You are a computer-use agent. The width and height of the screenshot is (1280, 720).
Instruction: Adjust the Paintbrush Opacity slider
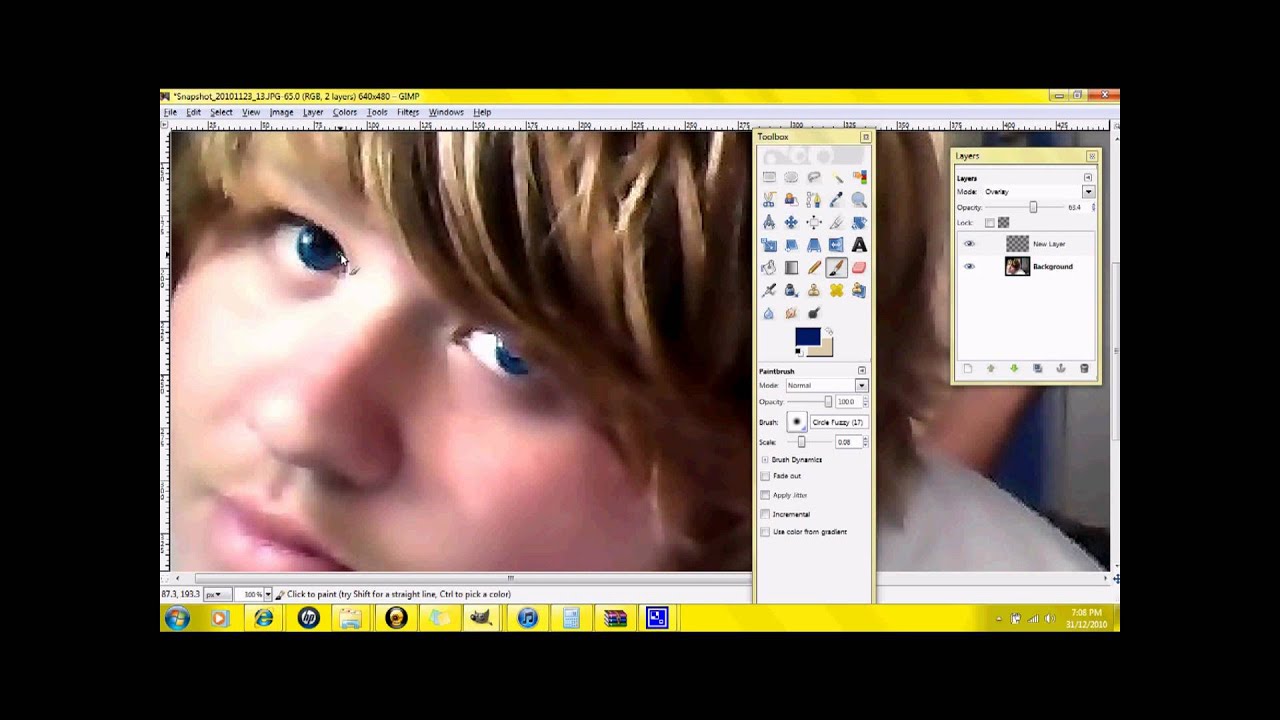click(809, 402)
